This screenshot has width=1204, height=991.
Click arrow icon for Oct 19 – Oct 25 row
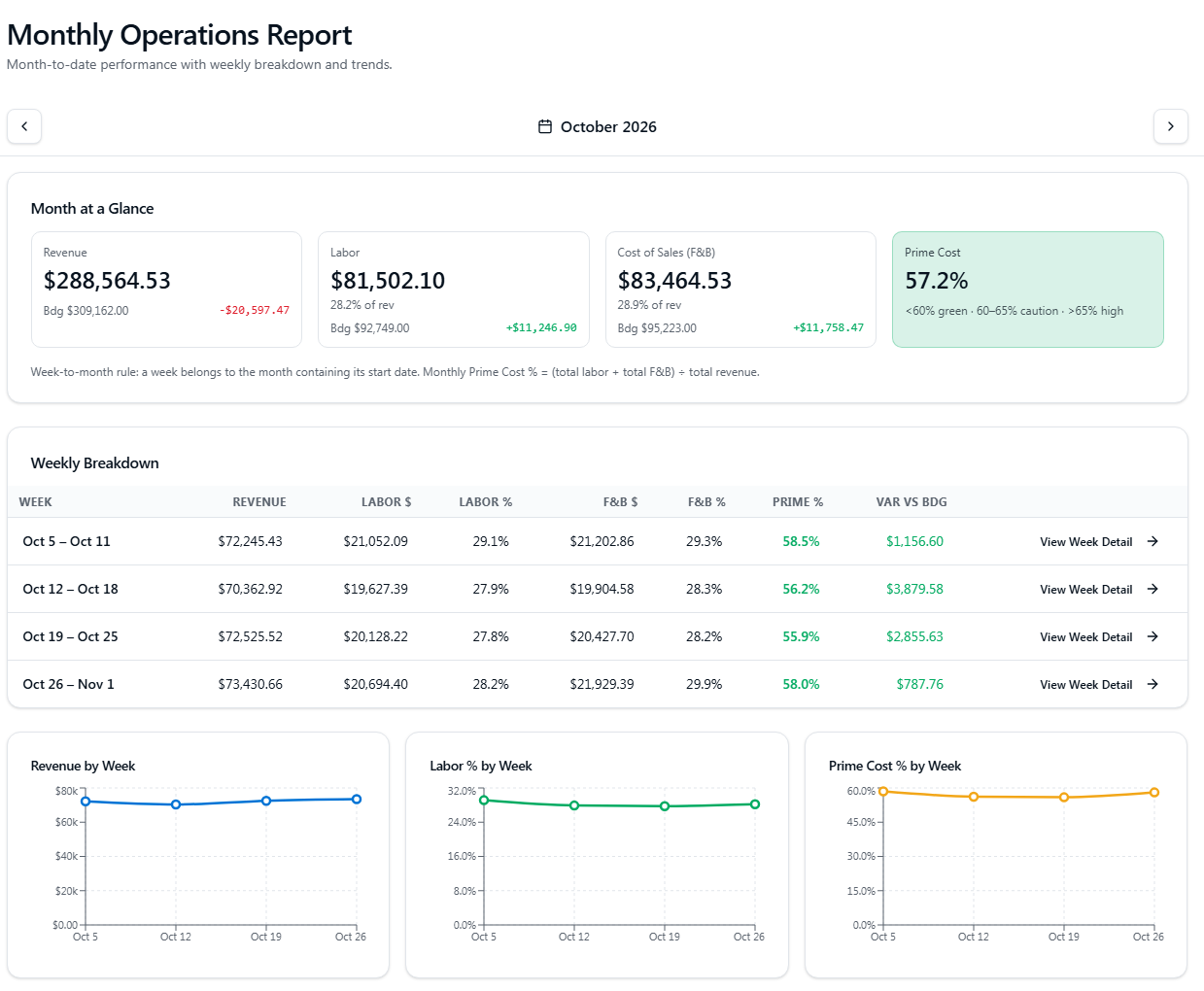(x=1152, y=636)
